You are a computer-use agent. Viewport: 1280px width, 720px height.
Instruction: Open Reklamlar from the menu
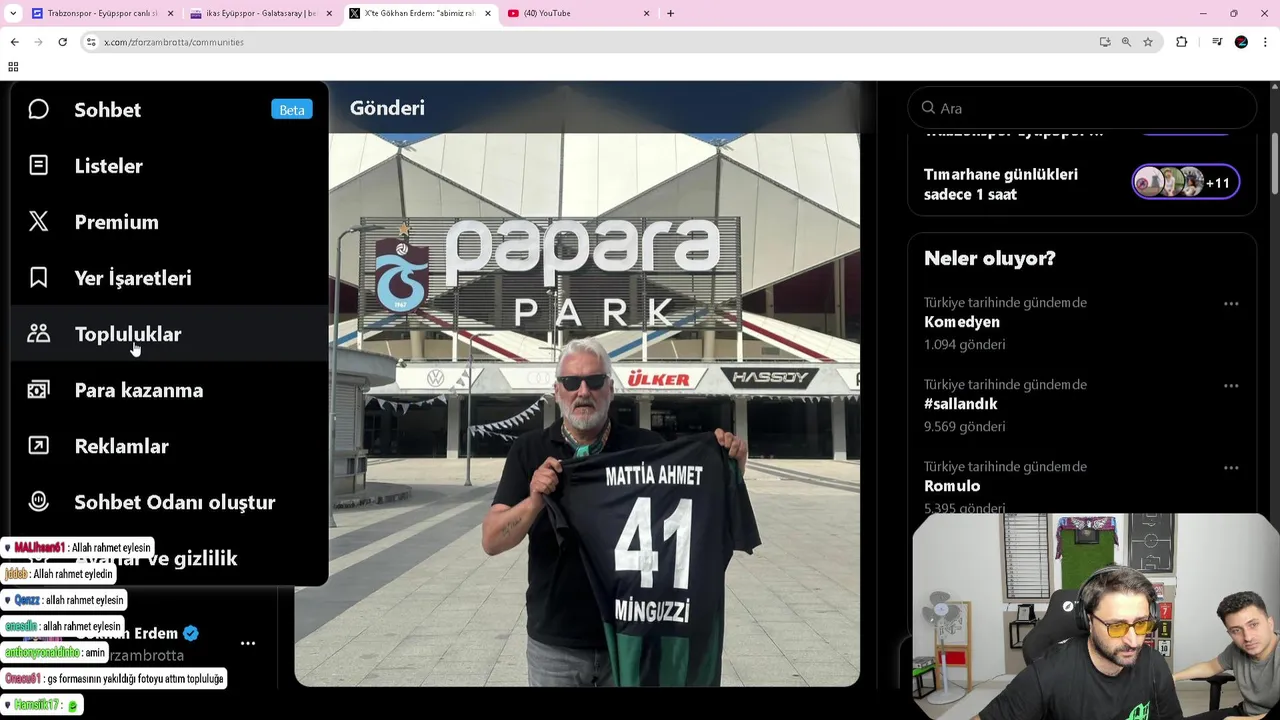coord(170,446)
